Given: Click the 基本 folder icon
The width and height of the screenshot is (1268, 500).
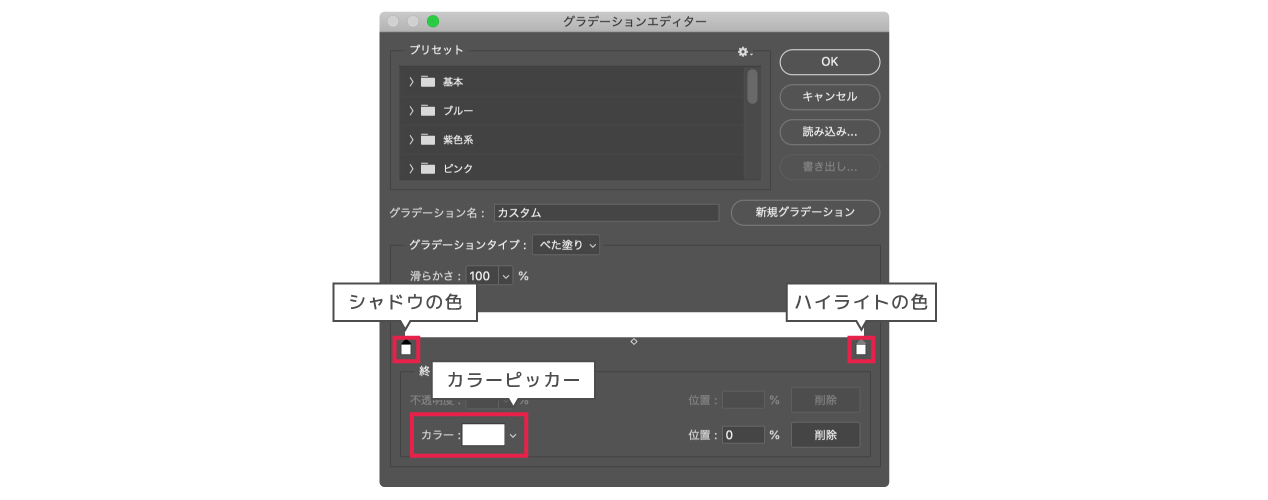Looking at the screenshot, I should (x=428, y=82).
